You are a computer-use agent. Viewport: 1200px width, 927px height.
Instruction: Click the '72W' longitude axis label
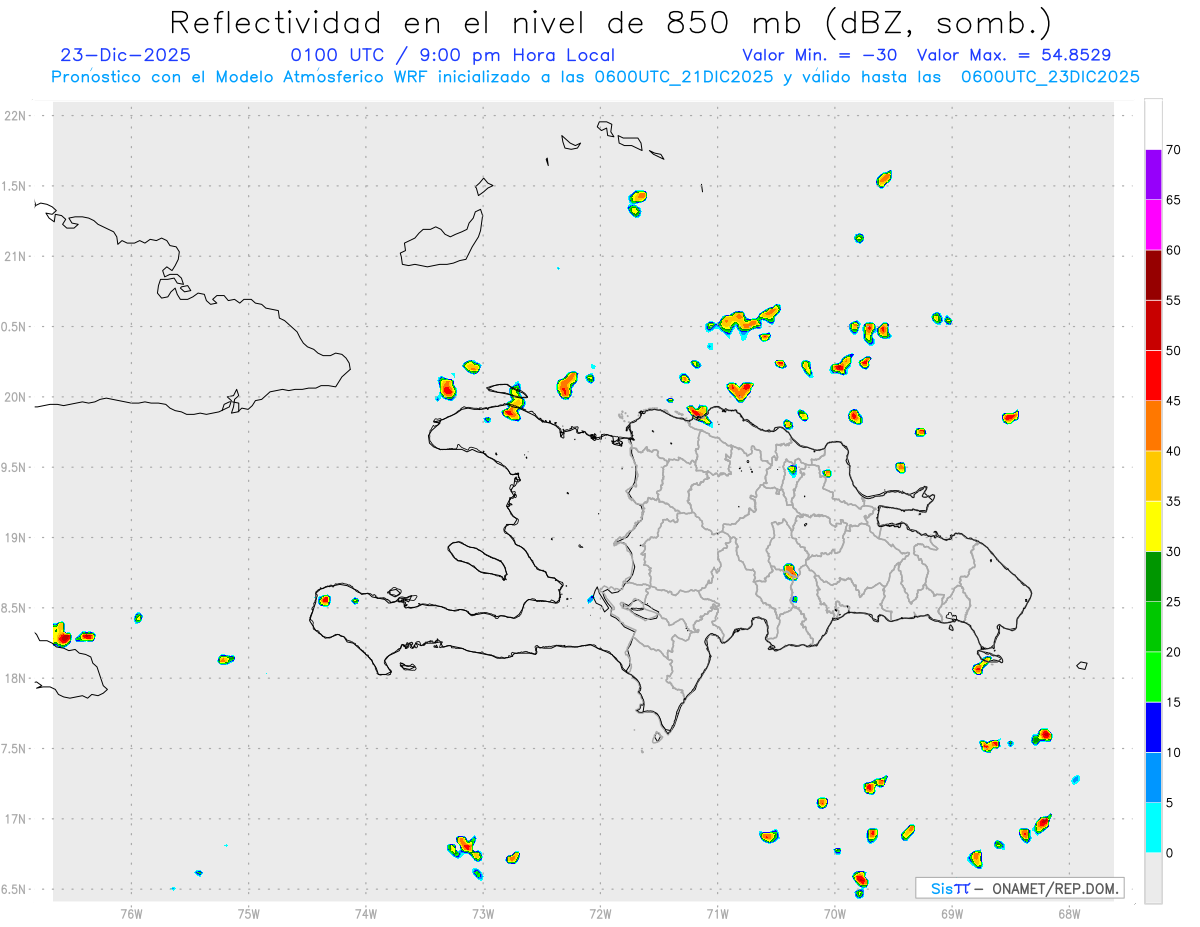600,913
